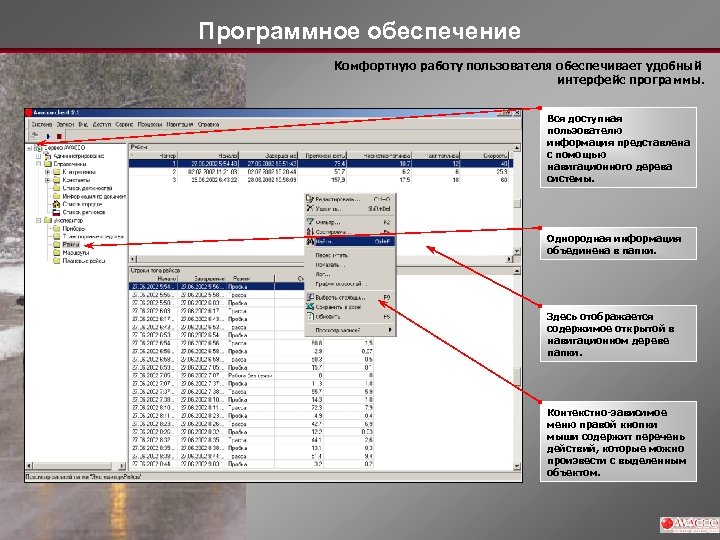Click the Excel icon beside Сохранить в Excel
This screenshot has width=720, height=540.
pyautogui.click(x=310, y=307)
